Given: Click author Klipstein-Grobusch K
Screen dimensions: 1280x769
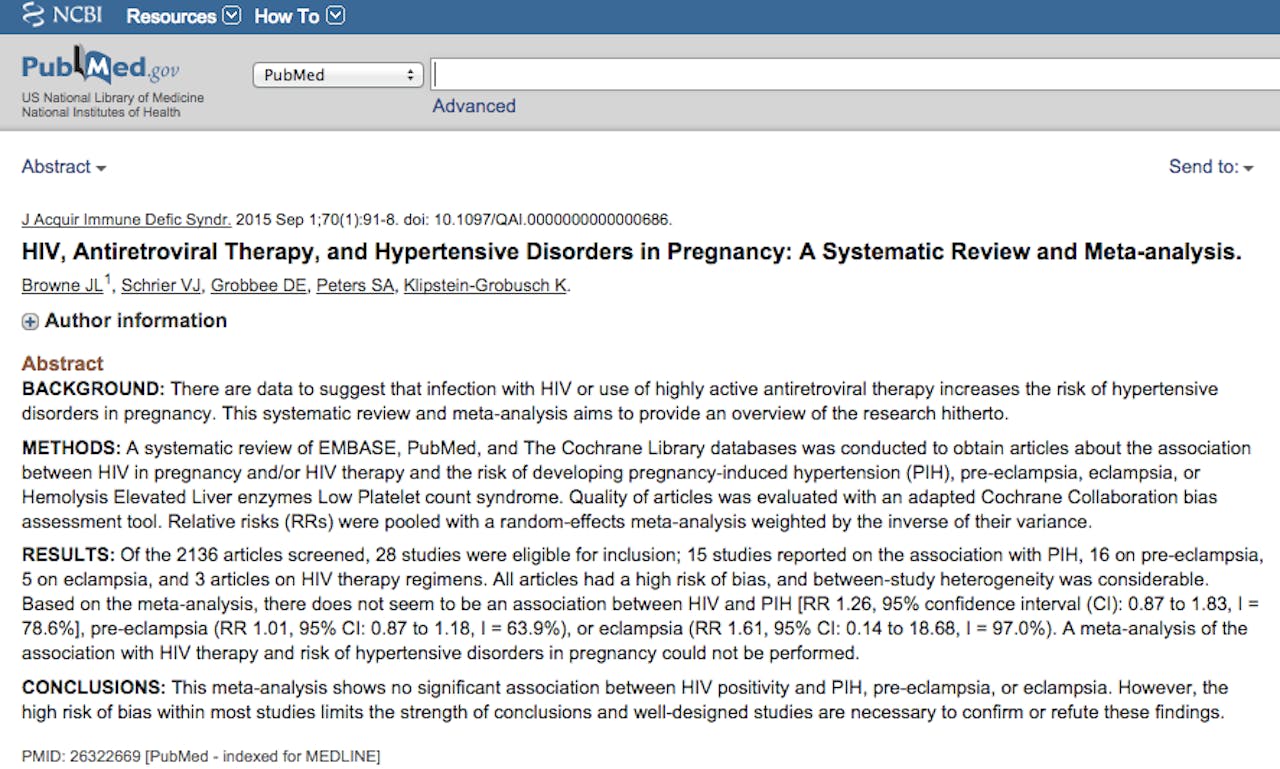Looking at the screenshot, I should click(x=485, y=286).
